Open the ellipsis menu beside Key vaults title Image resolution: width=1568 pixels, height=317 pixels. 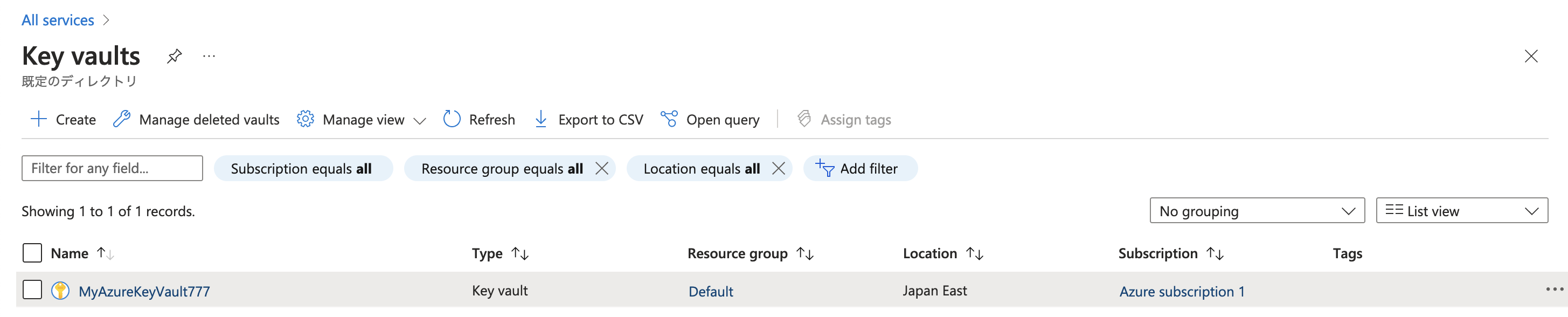[x=209, y=56]
